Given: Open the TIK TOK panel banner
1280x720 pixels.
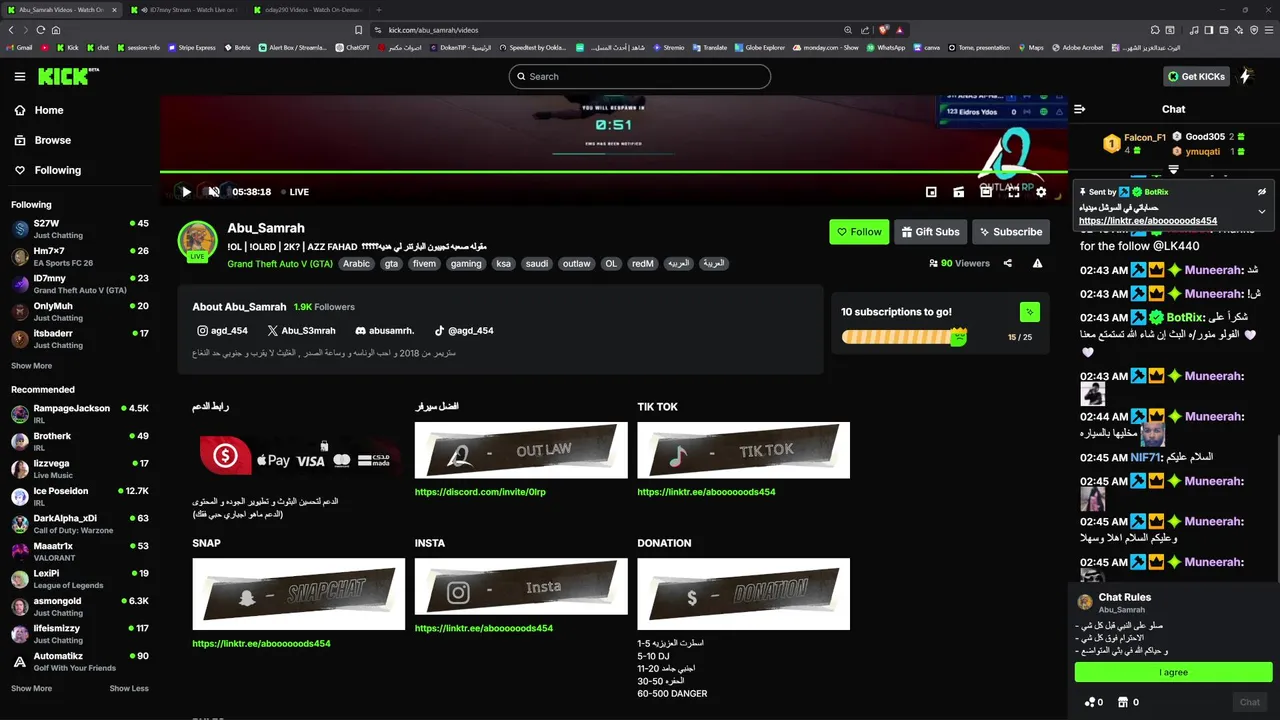Looking at the screenshot, I should tap(743, 450).
